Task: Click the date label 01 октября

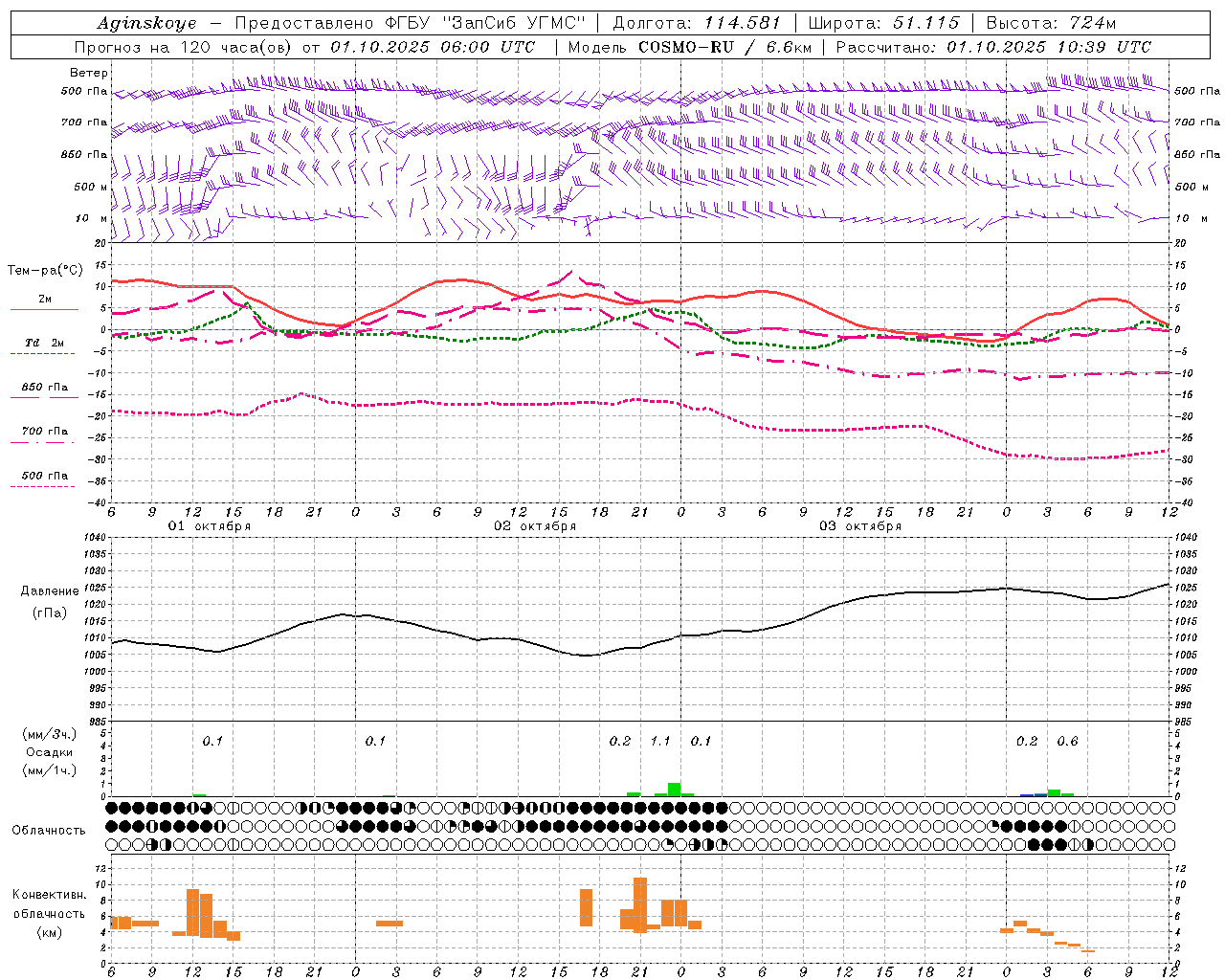Action: 210,526
